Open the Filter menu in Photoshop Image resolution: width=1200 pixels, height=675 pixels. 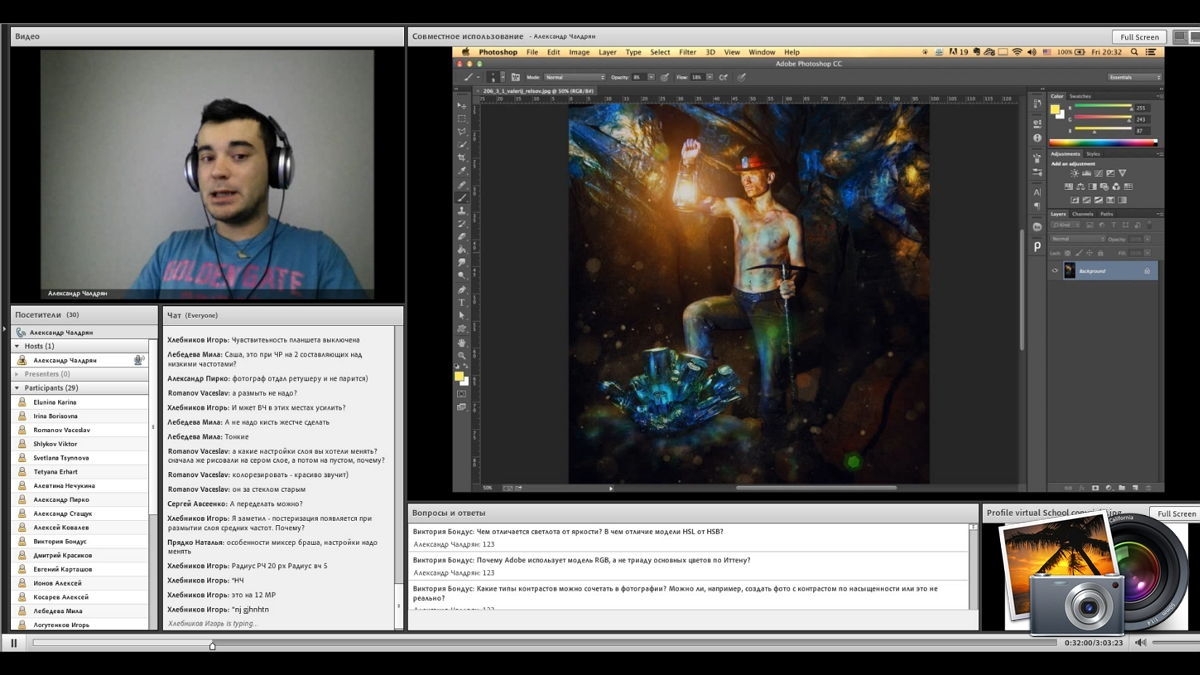pyautogui.click(x=688, y=52)
